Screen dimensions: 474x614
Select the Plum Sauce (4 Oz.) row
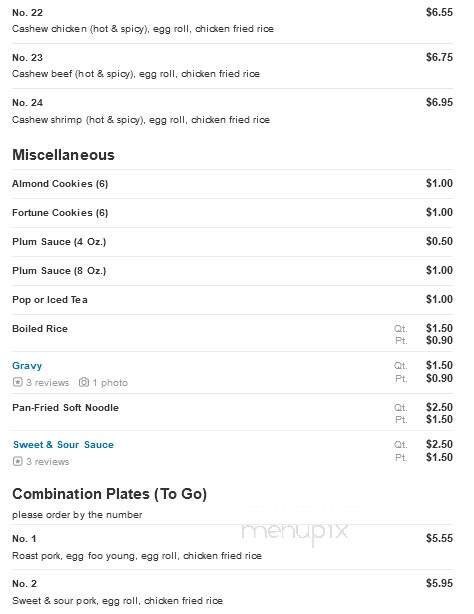[x=232, y=242]
